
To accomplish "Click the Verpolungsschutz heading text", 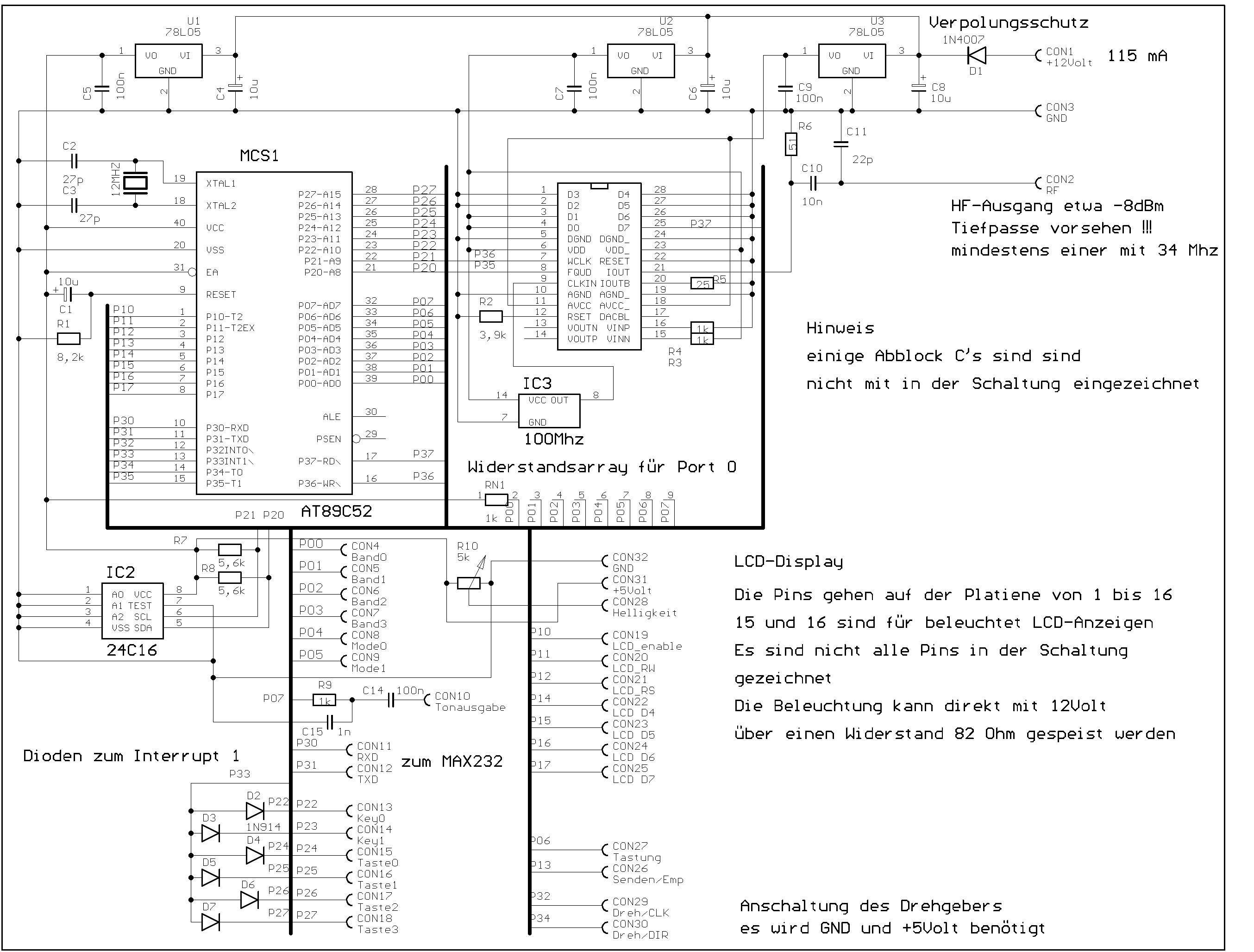I will pyautogui.click(x=1009, y=23).
